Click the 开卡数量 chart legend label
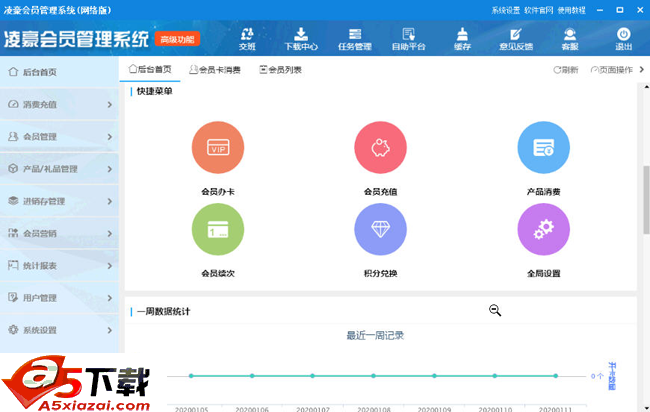 [612, 376]
